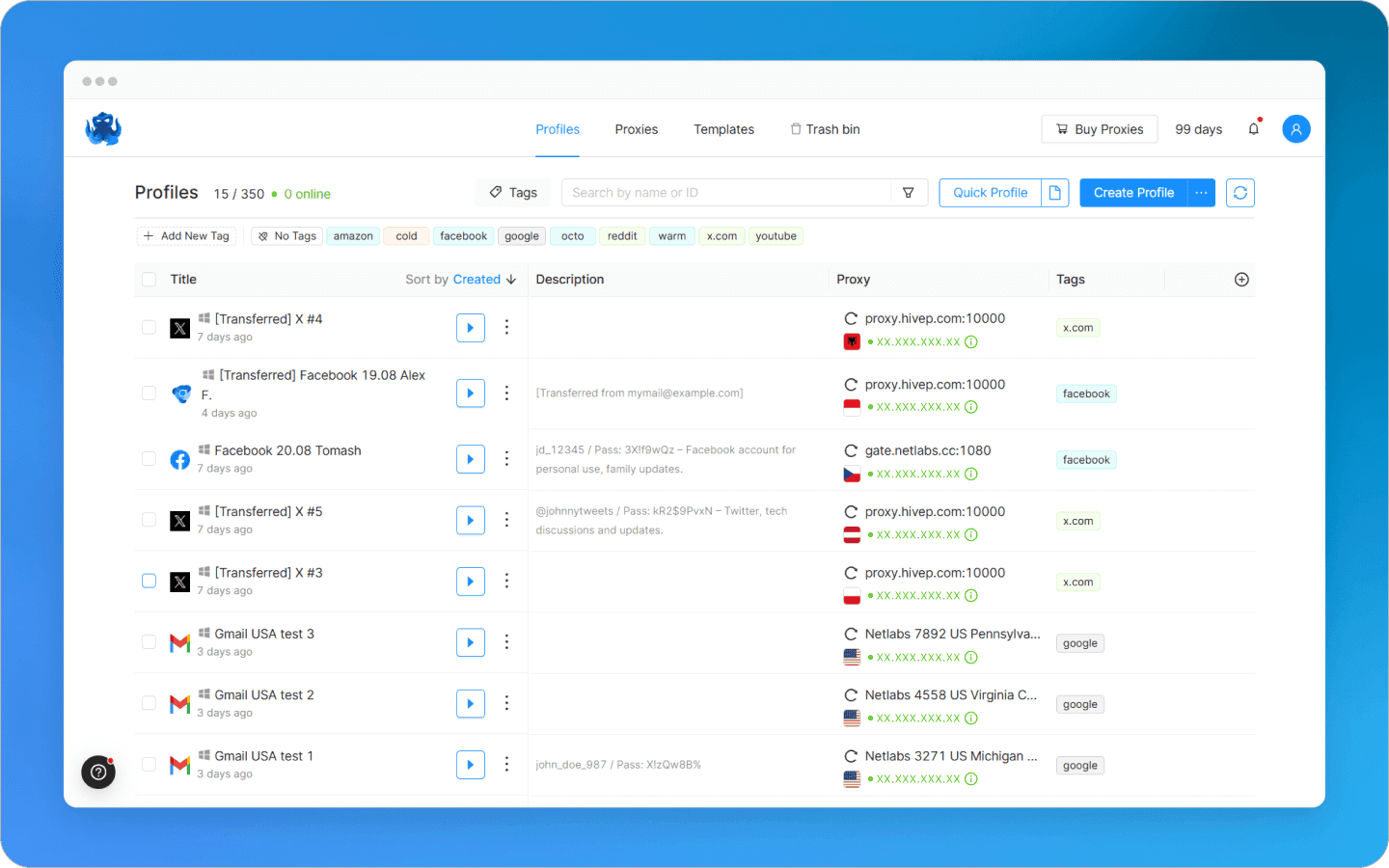Filter by the amazon tag
1389x868 pixels.
[x=353, y=236]
